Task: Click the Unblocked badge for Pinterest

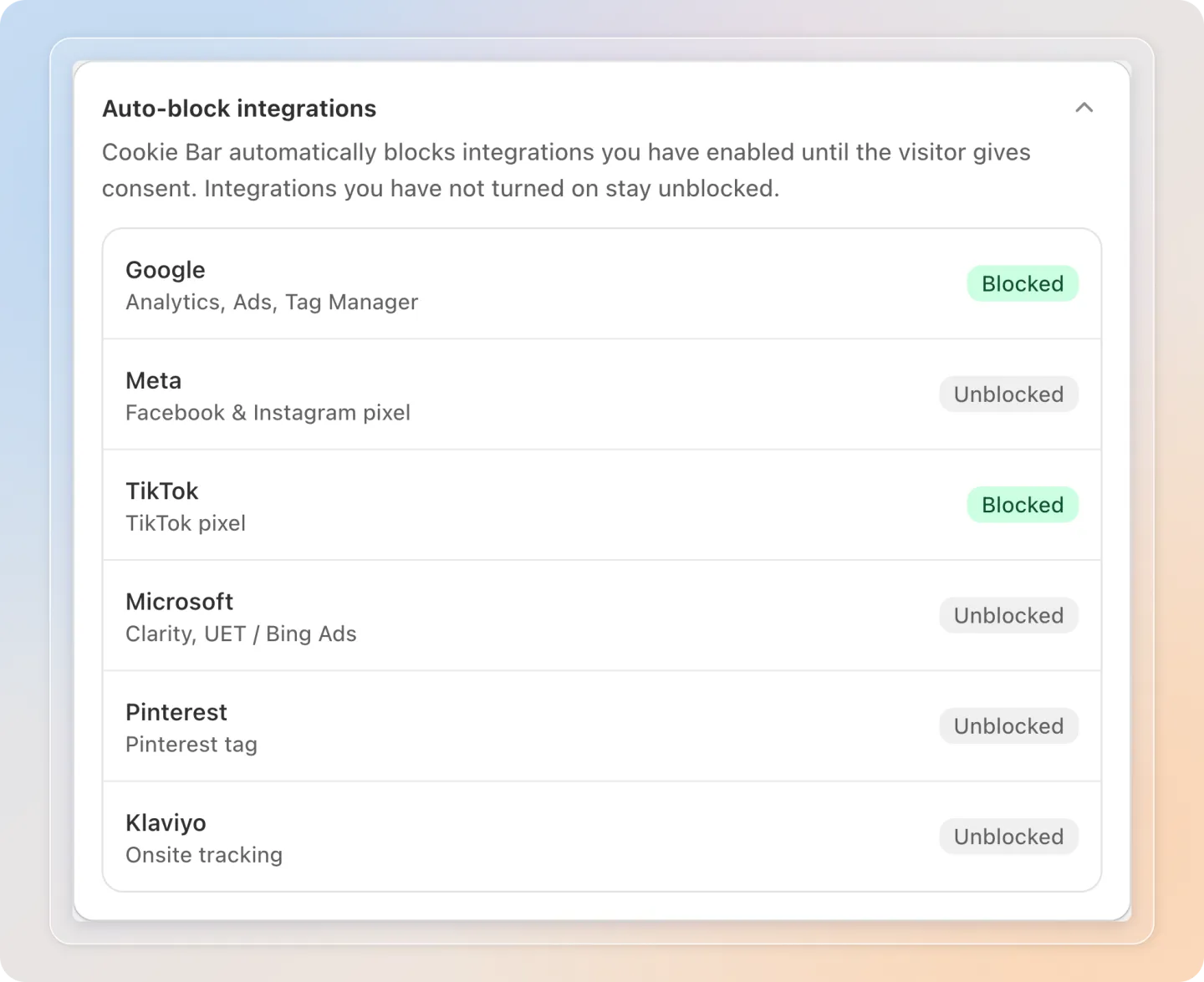Action: [1008, 726]
